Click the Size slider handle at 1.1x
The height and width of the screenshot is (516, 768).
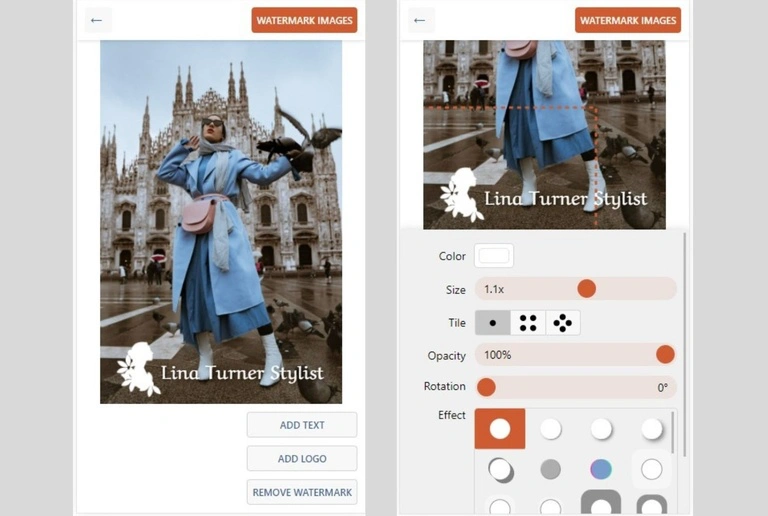[586, 289]
